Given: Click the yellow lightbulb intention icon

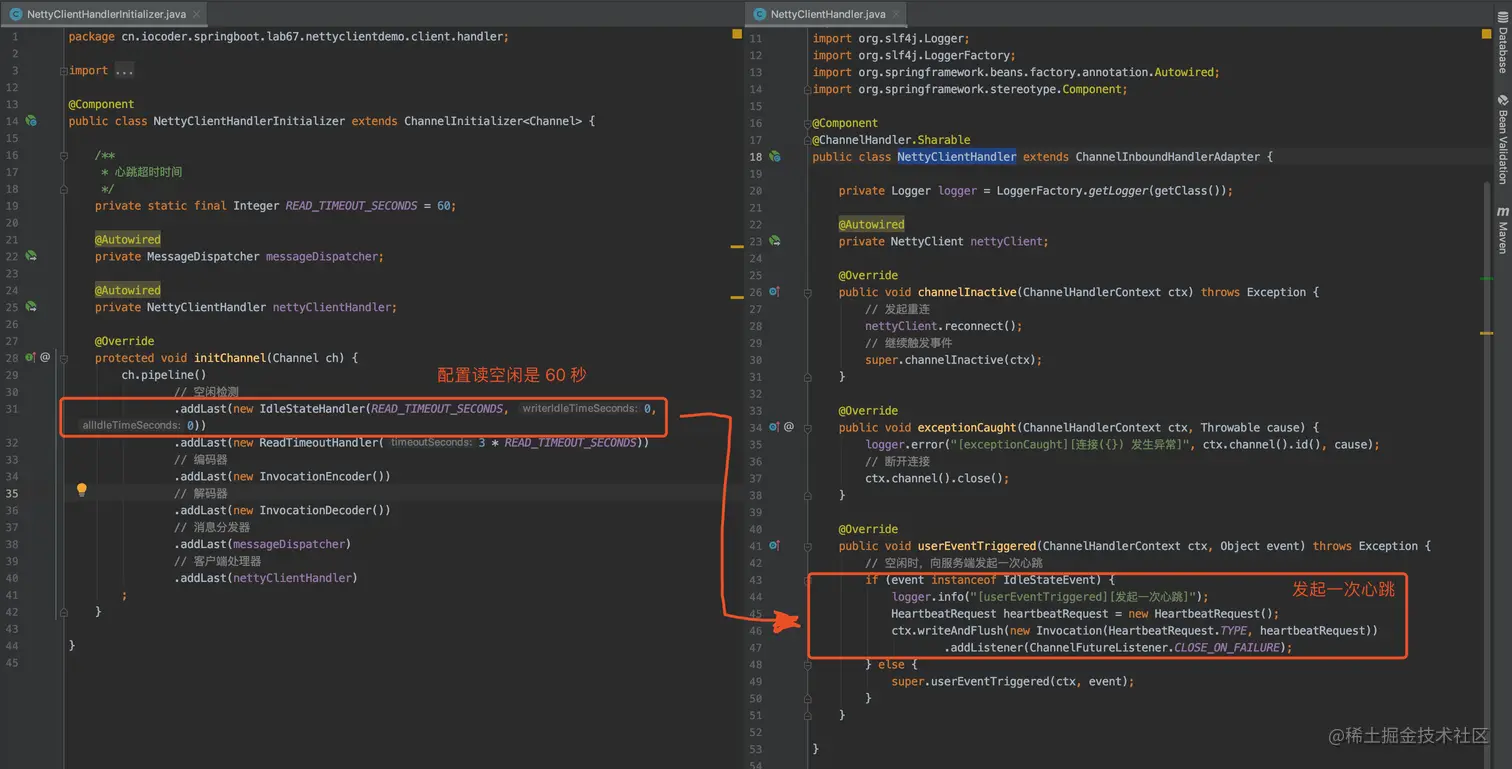Looking at the screenshot, I should [82, 490].
